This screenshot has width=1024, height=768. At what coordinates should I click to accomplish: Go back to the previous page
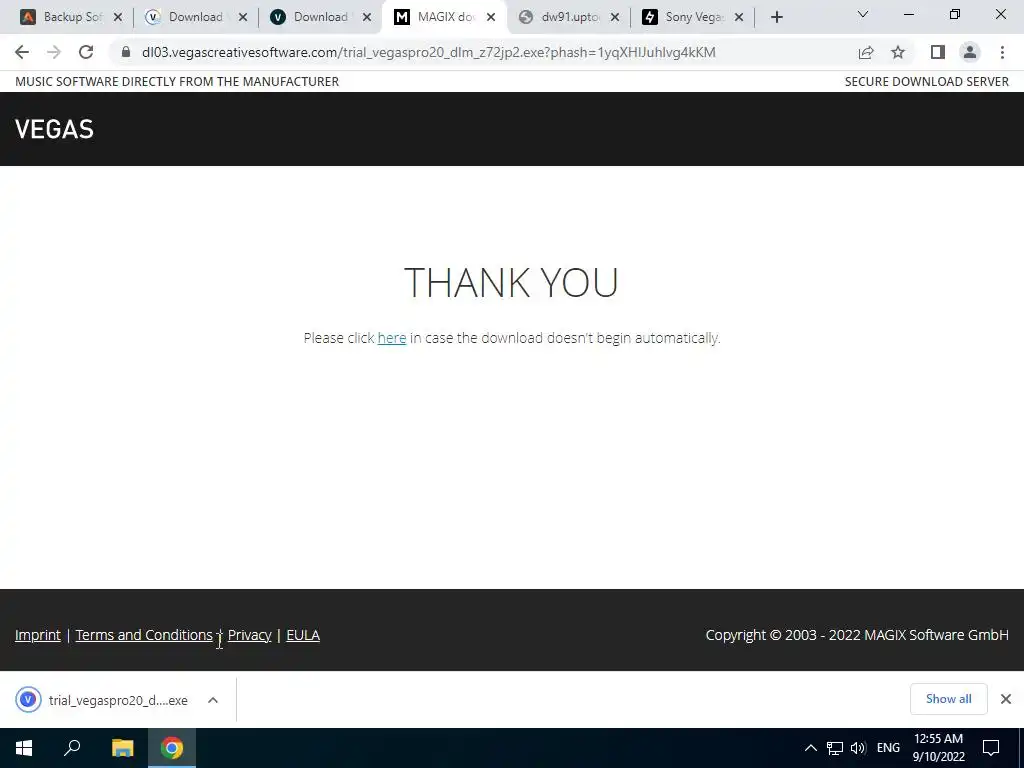tap(22, 52)
